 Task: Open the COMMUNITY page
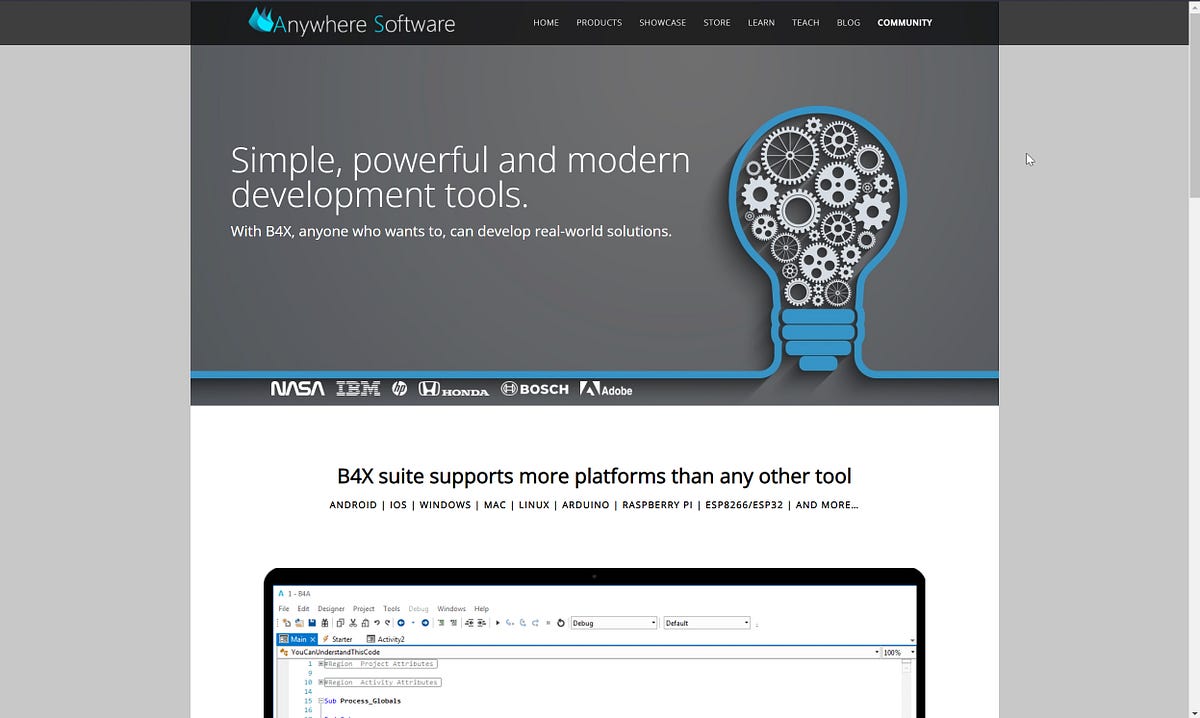point(905,22)
